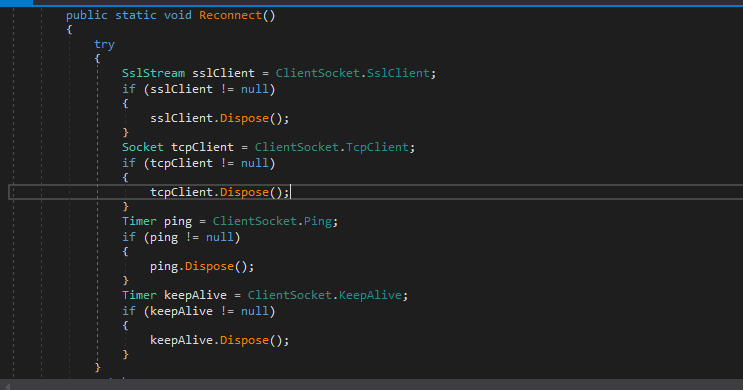743x390 pixels.
Task: Click Dispose in tcpClient.Dispose() call
Action: 245,192
